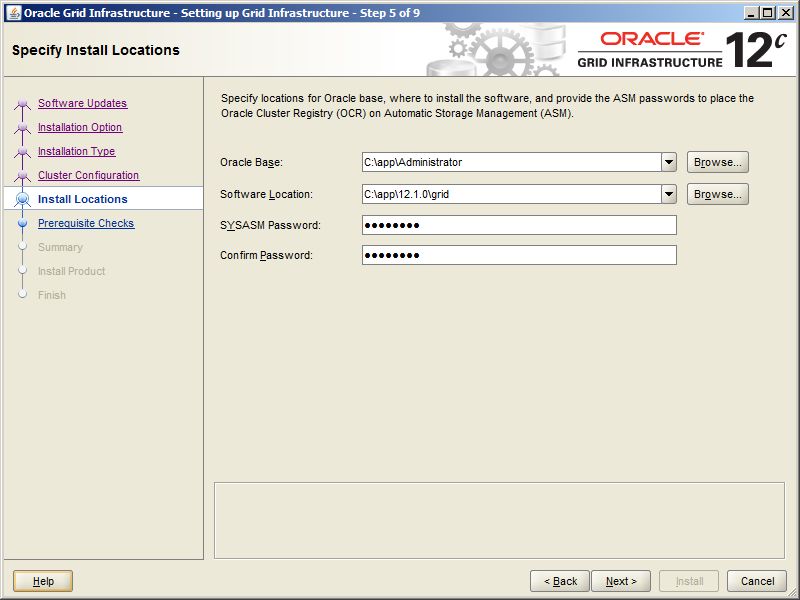Image resolution: width=800 pixels, height=600 pixels.
Task: Focus the SYSASM Password field
Action: (519, 225)
